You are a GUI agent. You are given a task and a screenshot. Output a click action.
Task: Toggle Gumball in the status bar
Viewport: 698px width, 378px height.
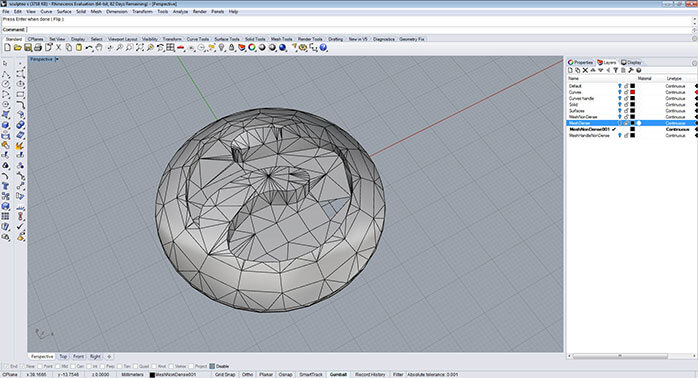coord(338,374)
